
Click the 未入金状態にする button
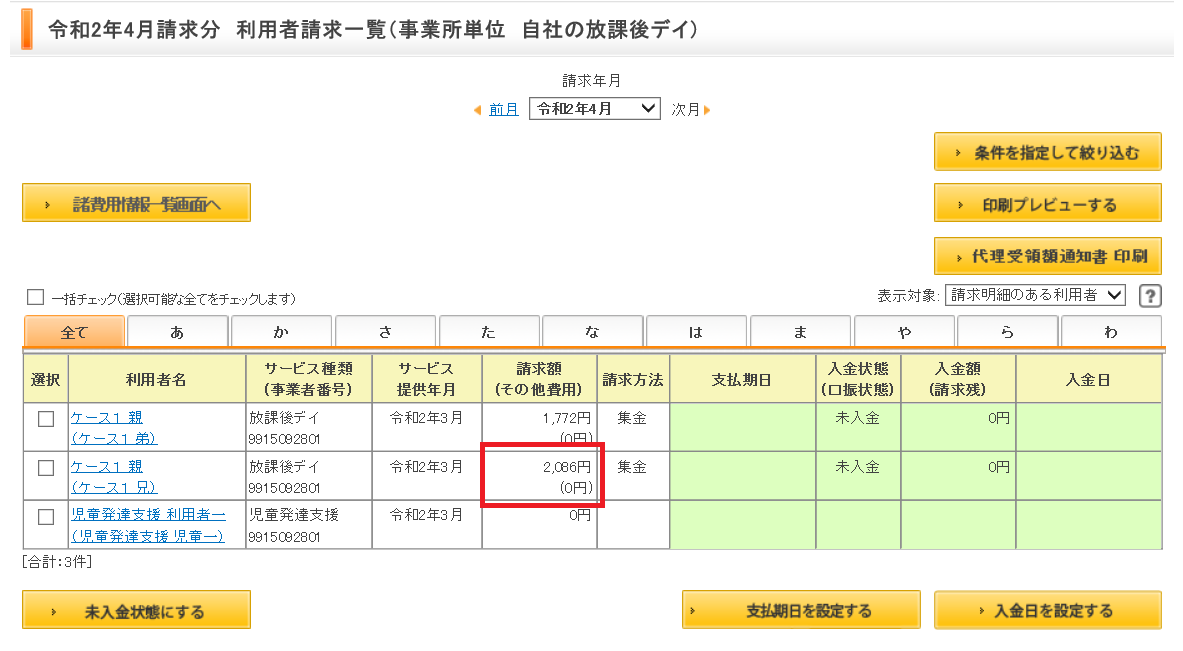[136, 610]
